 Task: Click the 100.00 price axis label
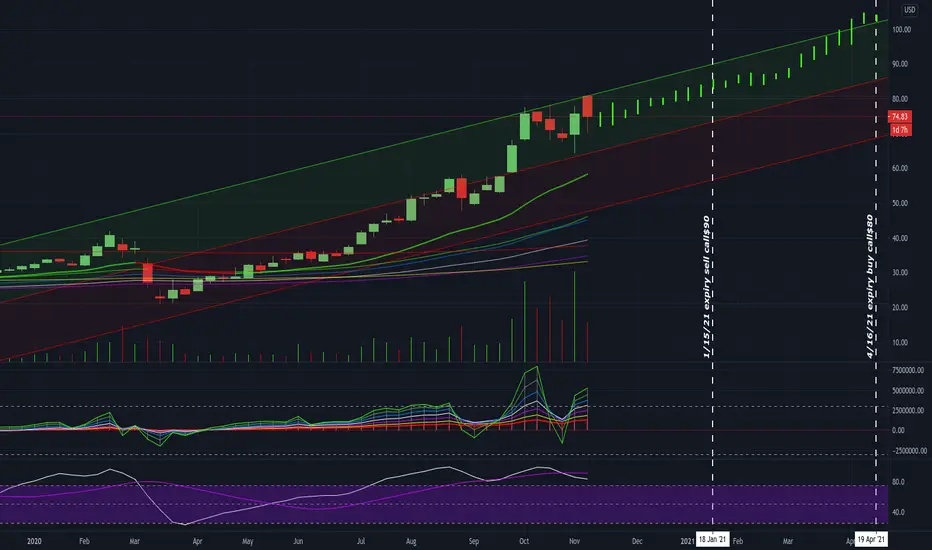[x=901, y=29]
